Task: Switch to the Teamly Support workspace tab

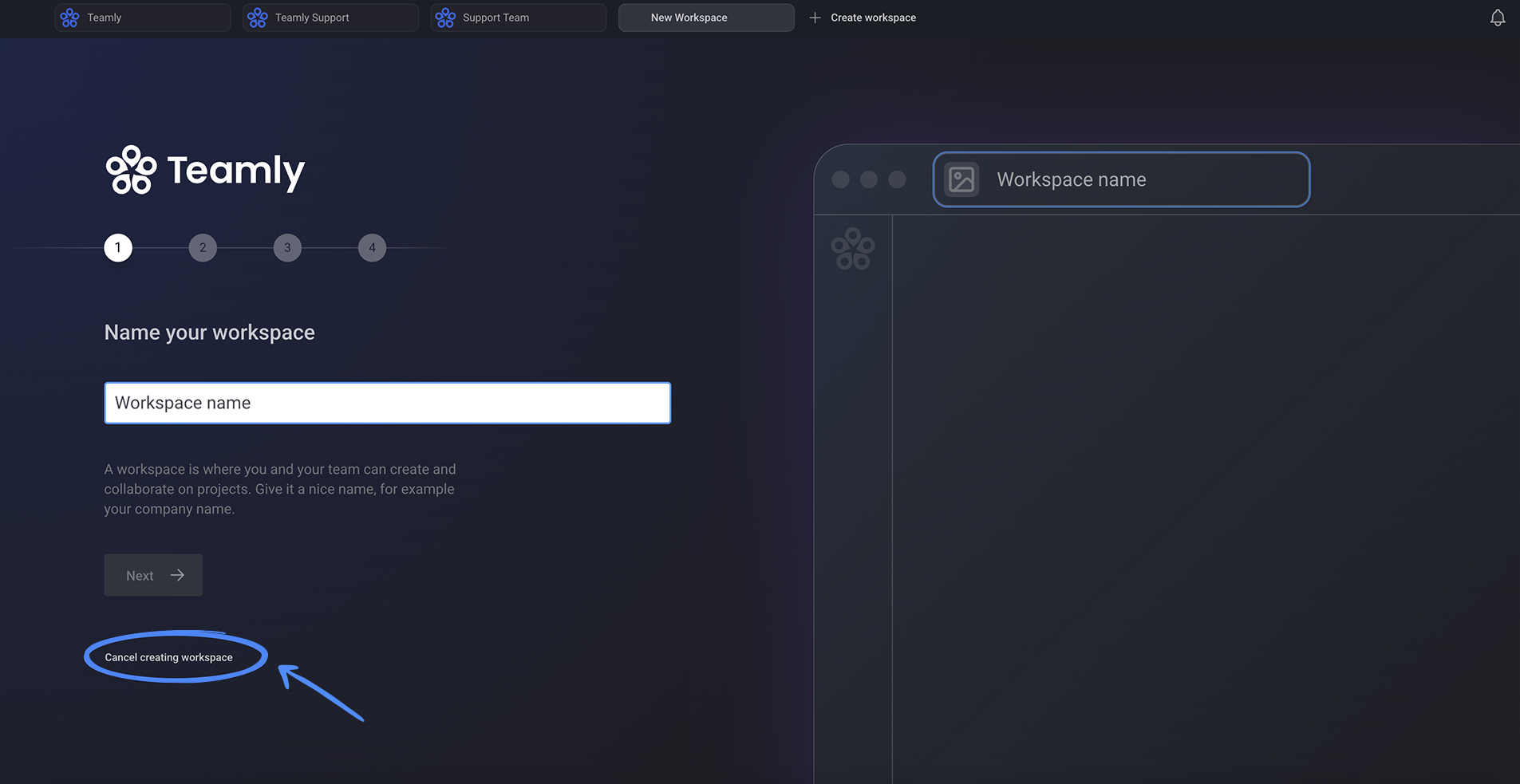Action: tap(330, 18)
